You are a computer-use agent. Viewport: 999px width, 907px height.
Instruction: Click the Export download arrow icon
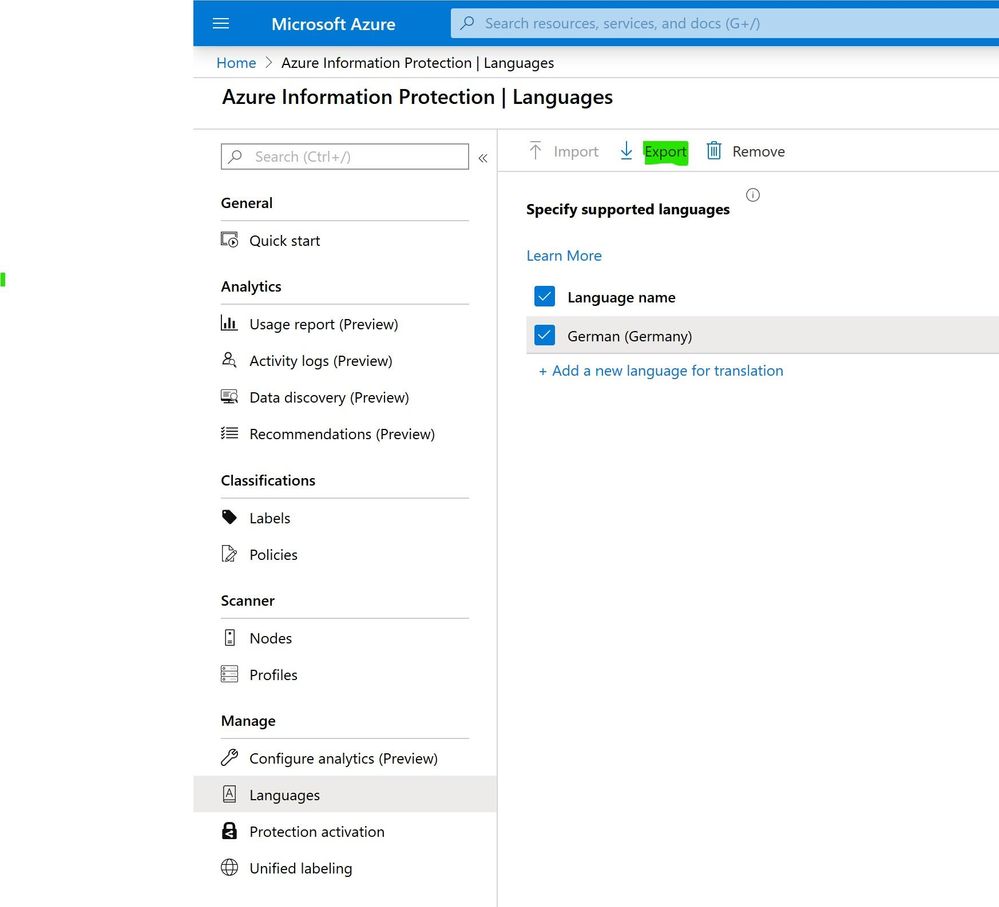[x=626, y=151]
